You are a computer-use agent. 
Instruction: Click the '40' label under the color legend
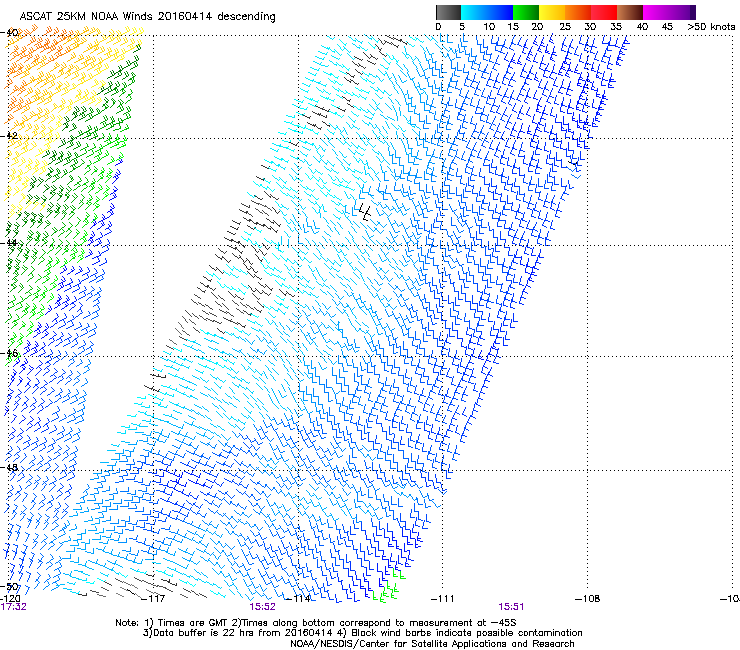(642, 27)
